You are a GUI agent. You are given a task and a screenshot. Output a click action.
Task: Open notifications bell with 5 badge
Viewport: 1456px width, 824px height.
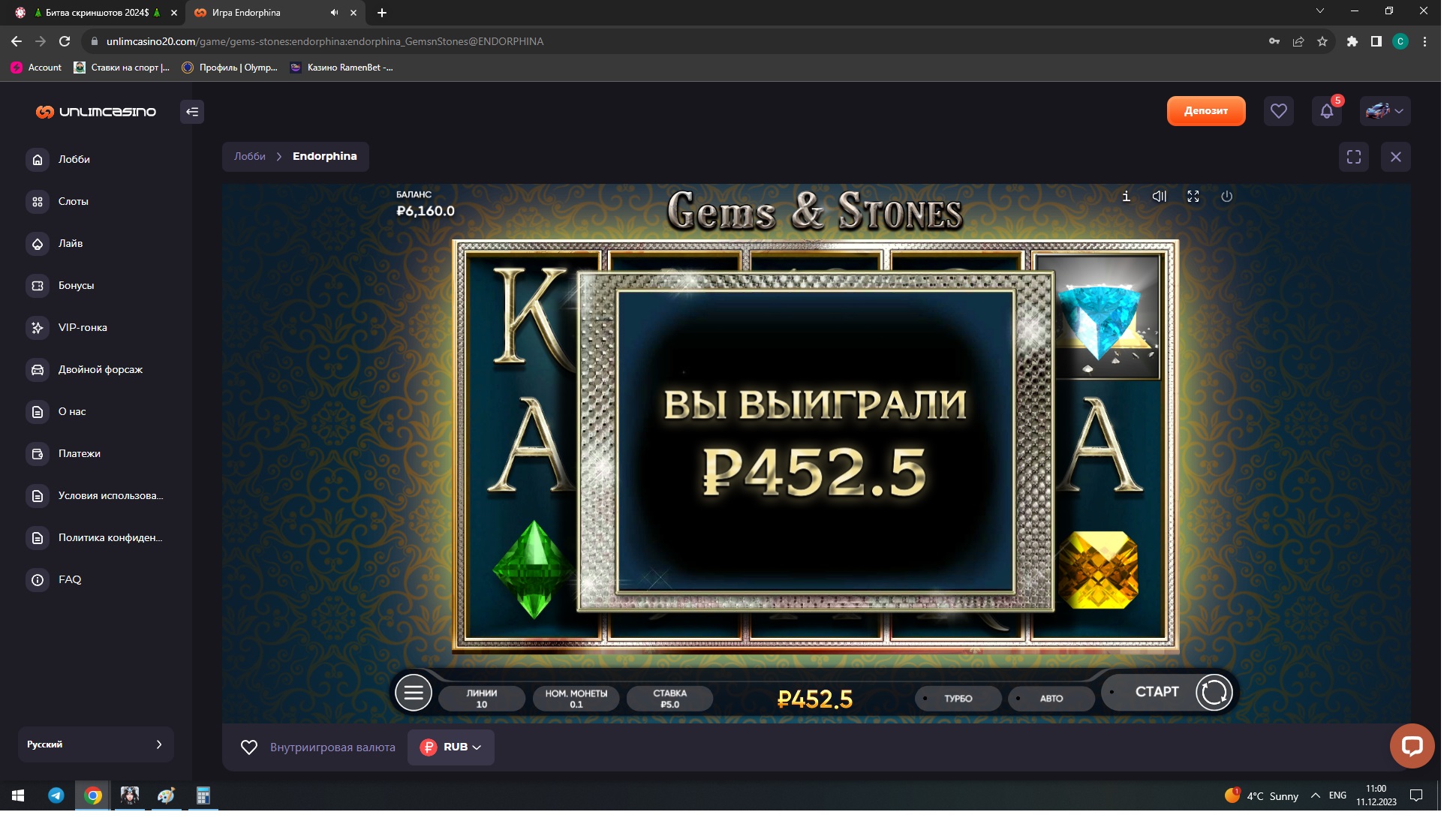(x=1326, y=112)
